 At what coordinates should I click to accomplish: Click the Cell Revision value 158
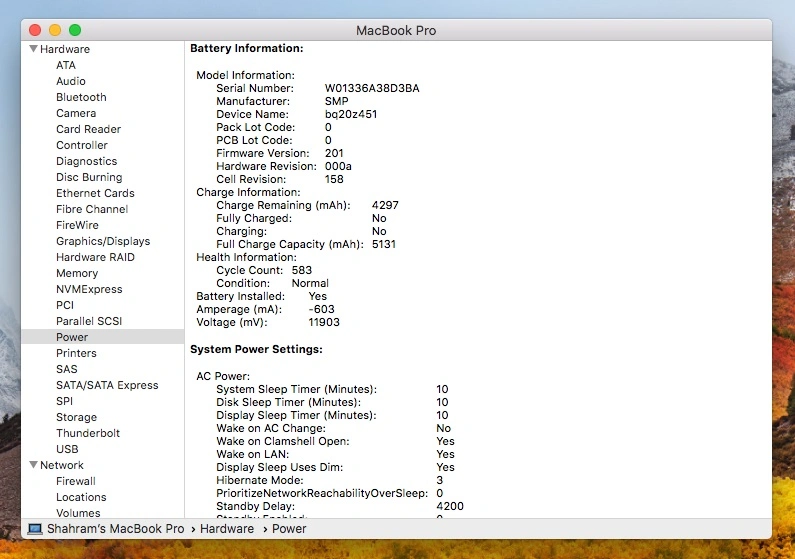coord(334,179)
